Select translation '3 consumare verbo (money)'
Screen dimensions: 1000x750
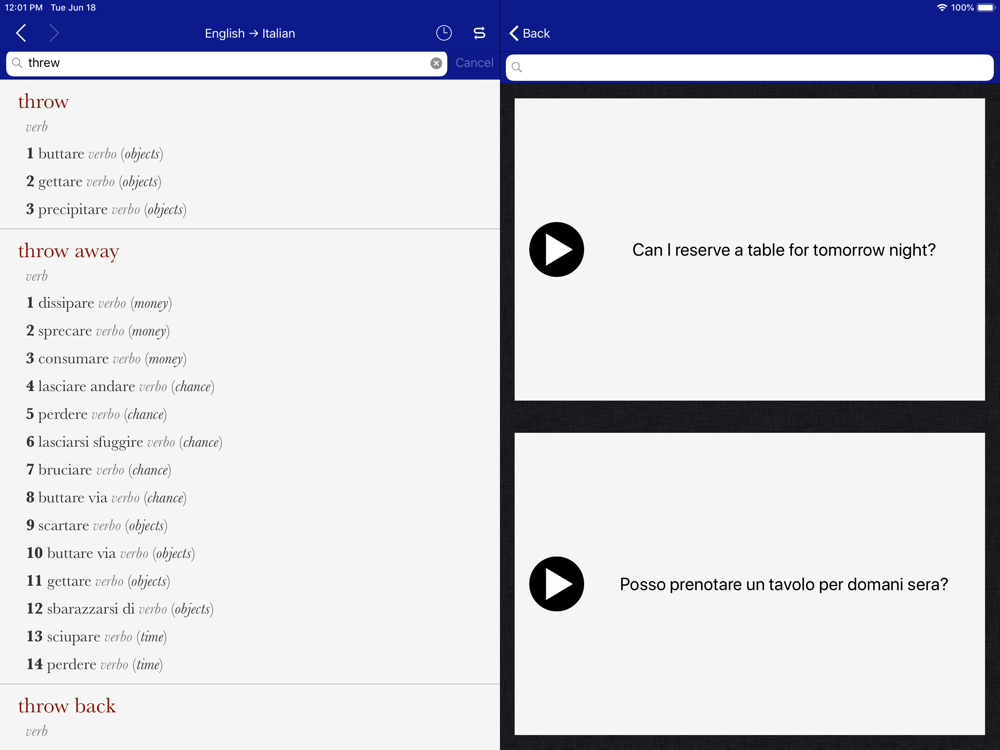coord(106,358)
